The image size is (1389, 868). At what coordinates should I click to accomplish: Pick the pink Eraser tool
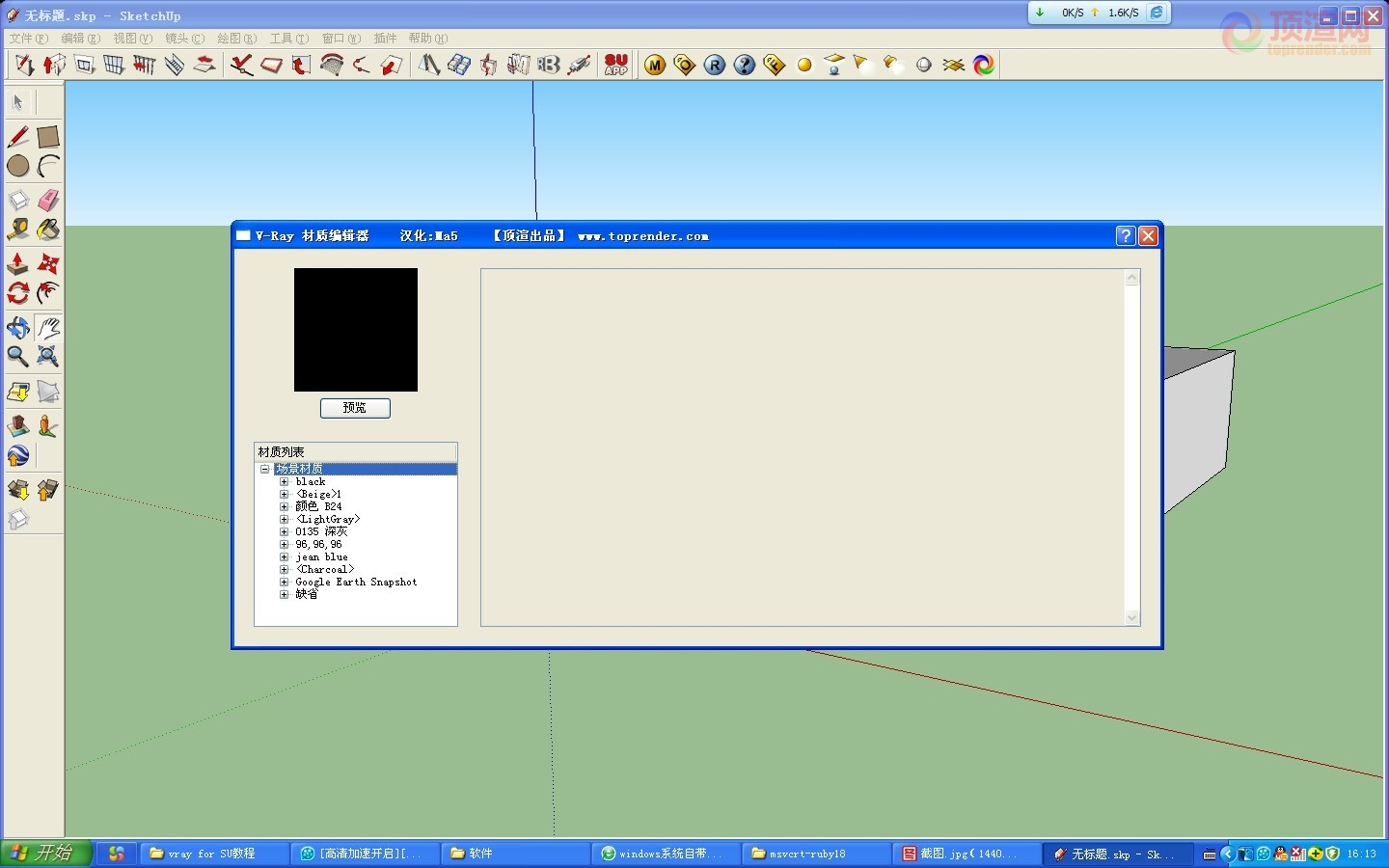point(48,200)
